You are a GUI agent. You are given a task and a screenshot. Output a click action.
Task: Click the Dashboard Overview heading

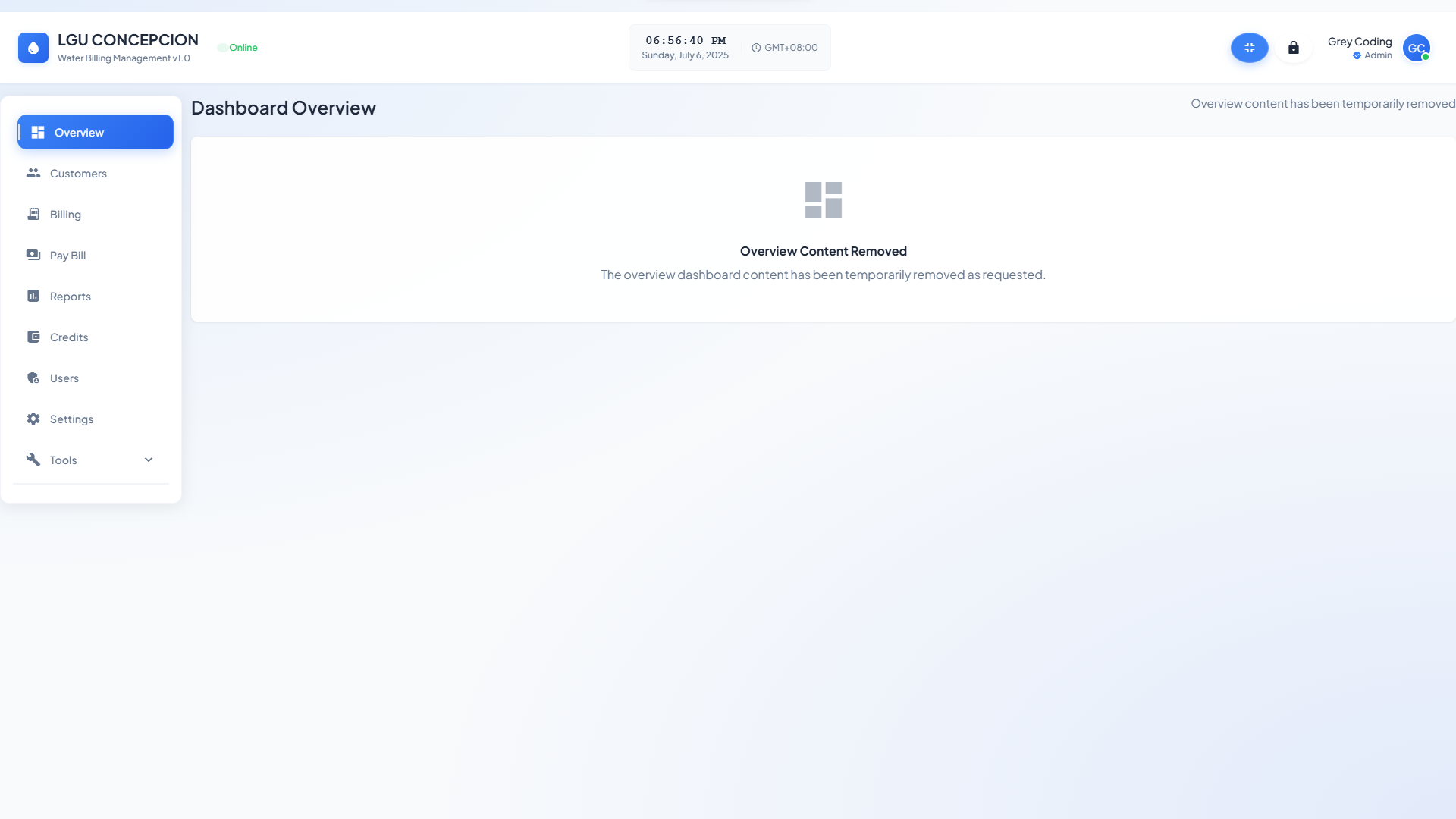click(x=284, y=108)
